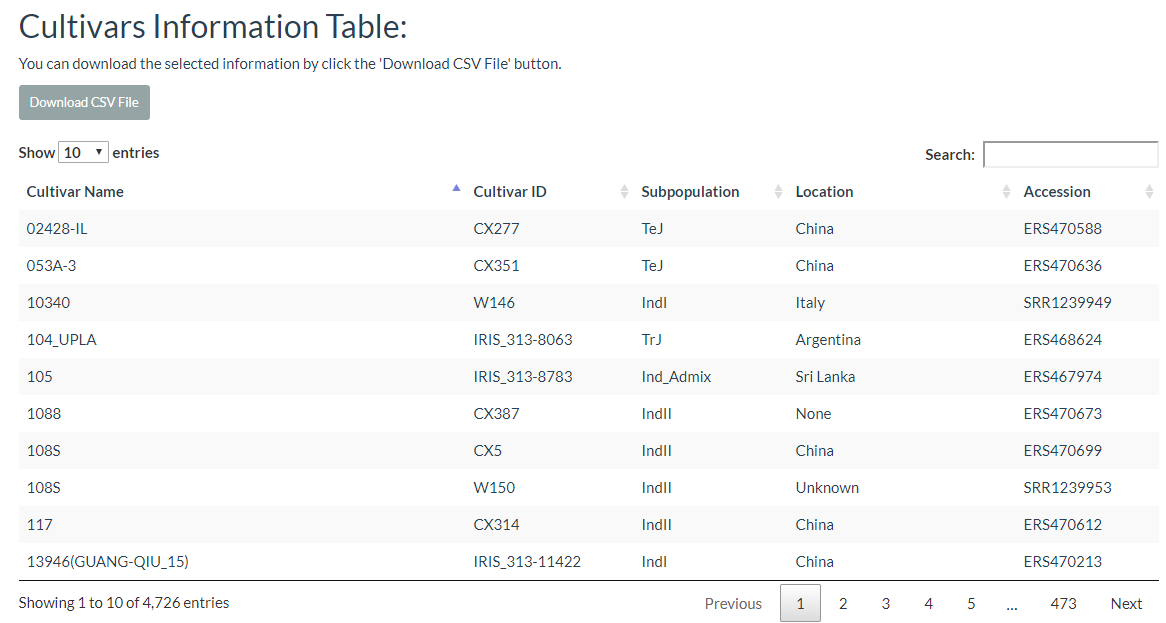The height and width of the screenshot is (623, 1166).
Task: Select cultivar ID CX5
Action: [x=487, y=451]
